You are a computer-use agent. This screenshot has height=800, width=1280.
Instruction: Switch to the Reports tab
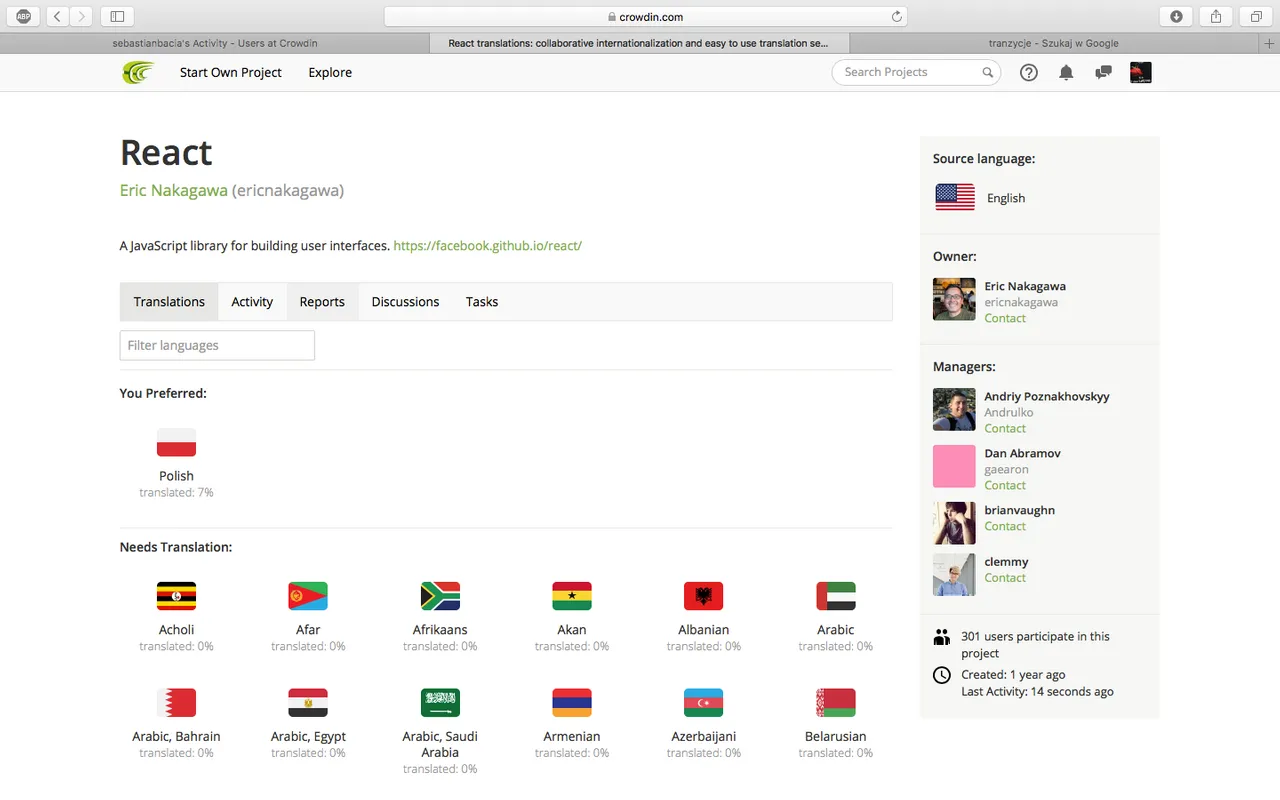point(322,302)
